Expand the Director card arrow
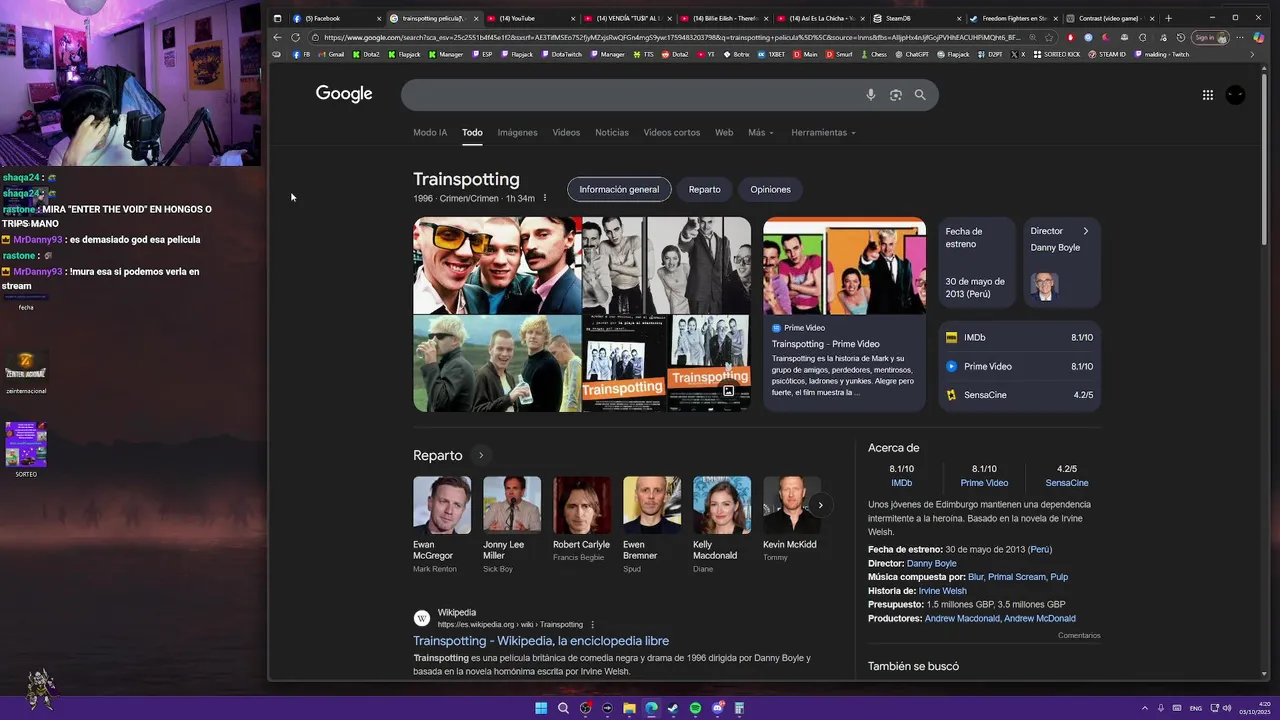Image resolution: width=1280 pixels, height=720 pixels. point(1086,231)
